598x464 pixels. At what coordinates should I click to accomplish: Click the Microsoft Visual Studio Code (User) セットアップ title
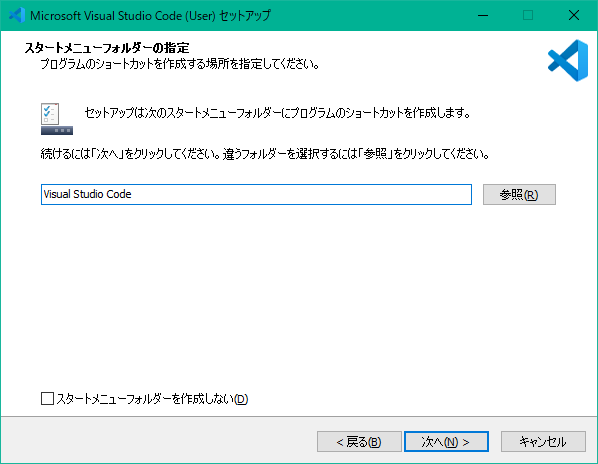(150, 16)
